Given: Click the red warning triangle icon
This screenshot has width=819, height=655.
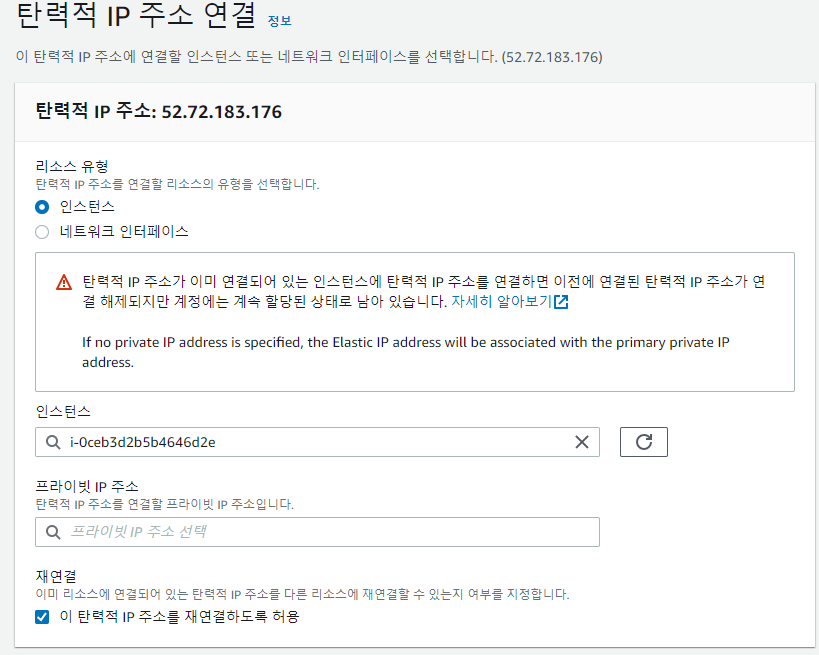Looking at the screenshot, I should (64, 282).
